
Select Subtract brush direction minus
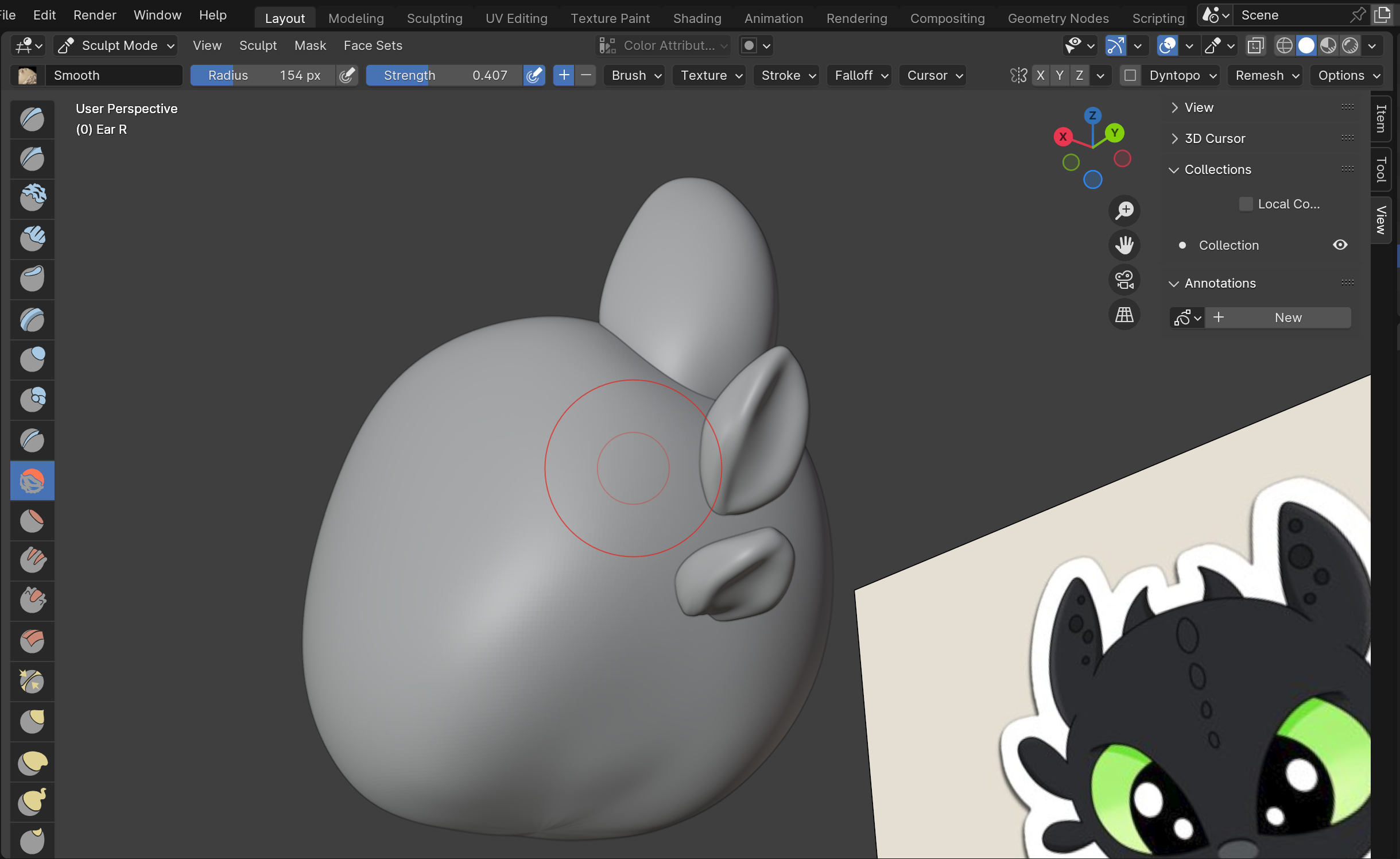click(585, 75)
